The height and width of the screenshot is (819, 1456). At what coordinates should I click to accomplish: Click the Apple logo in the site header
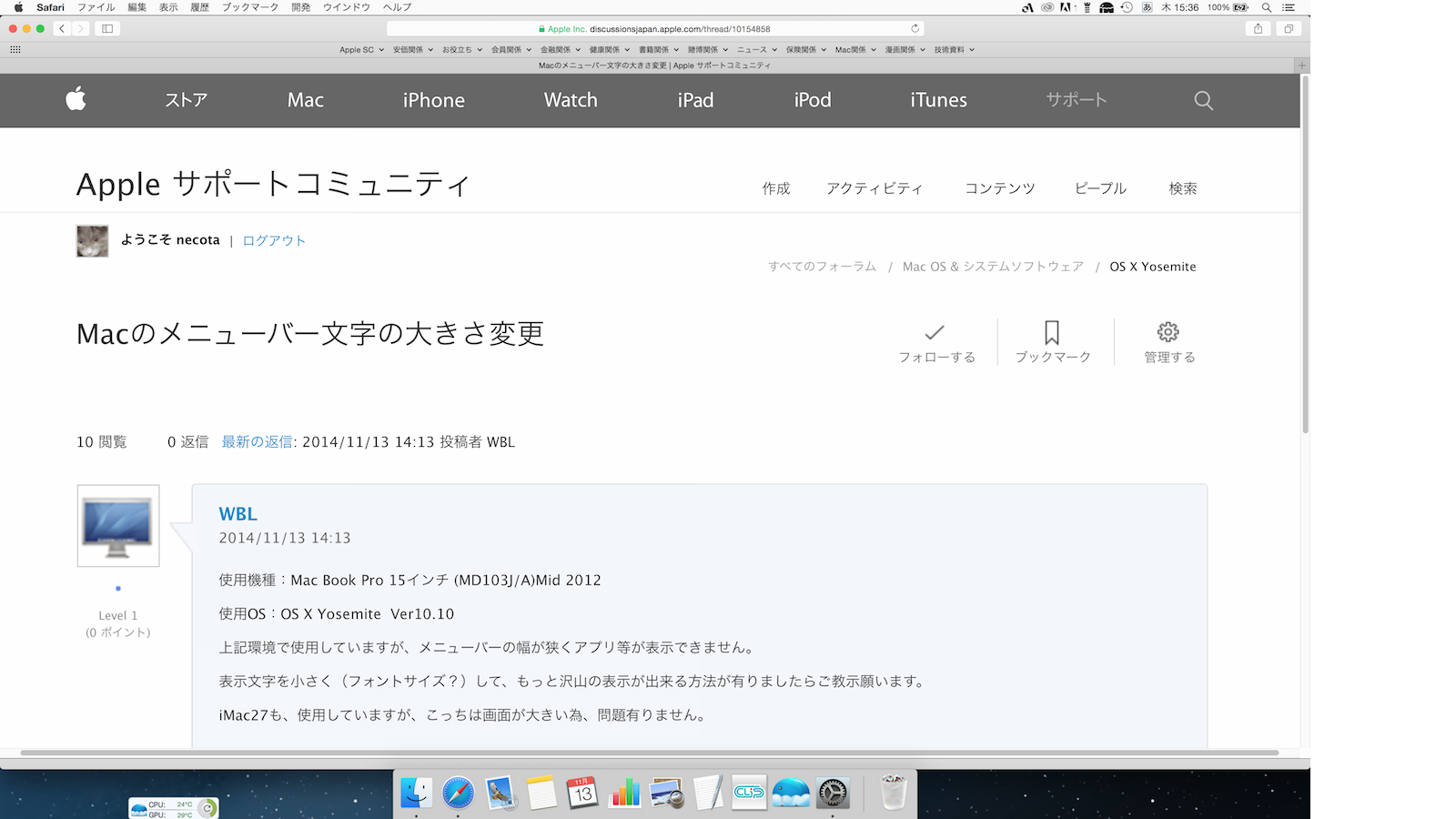click(x=76, y=98)
